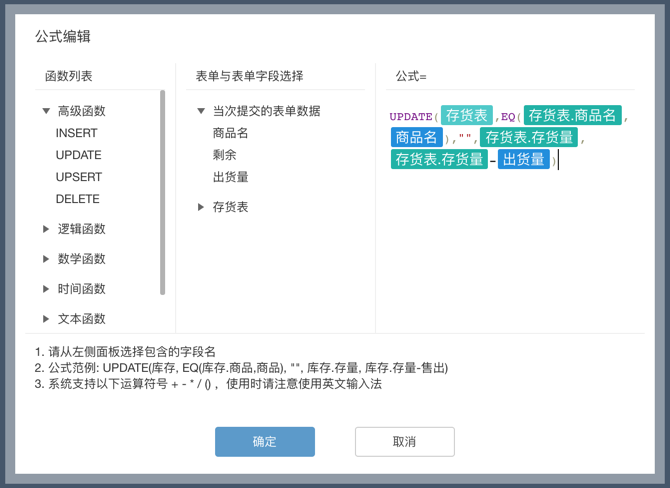Click the function list scrollbar

pos(162,192)
